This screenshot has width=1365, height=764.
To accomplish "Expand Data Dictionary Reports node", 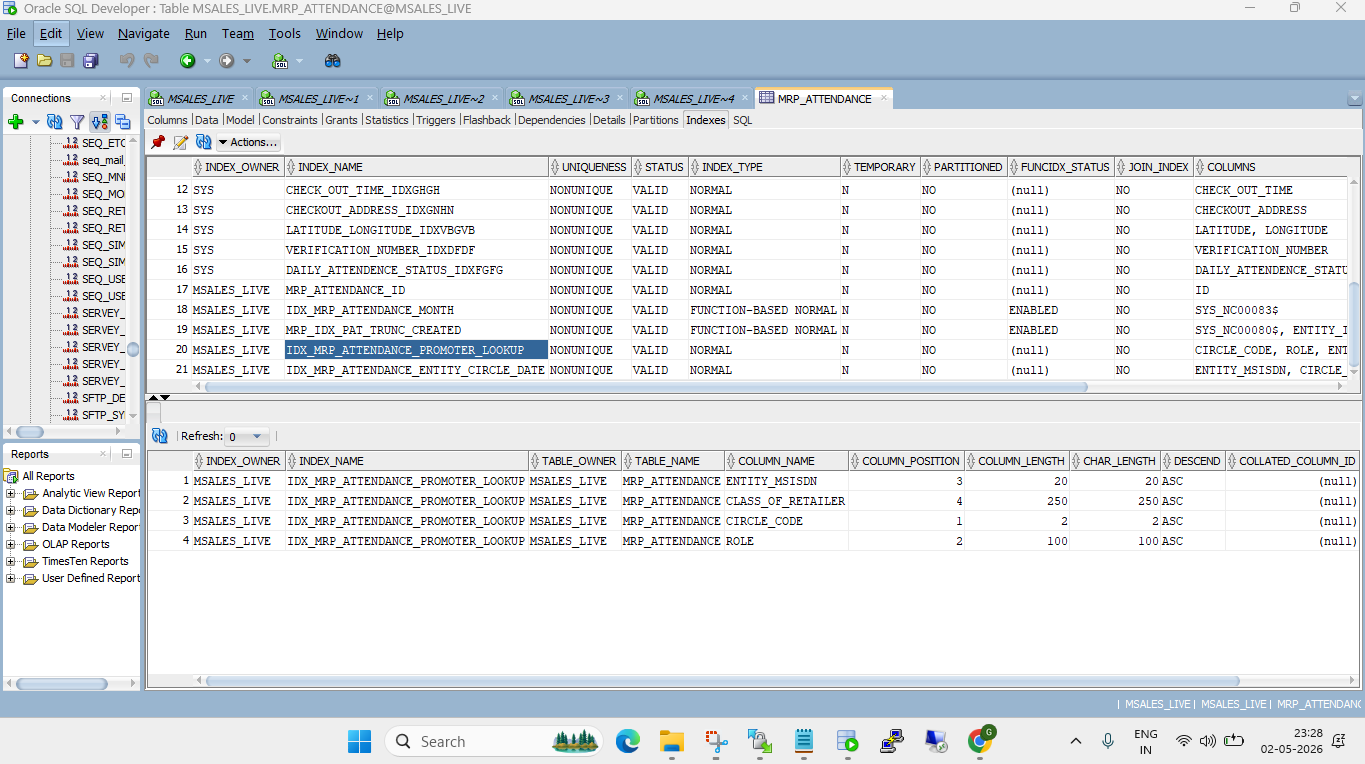I will tap(10, 510).
